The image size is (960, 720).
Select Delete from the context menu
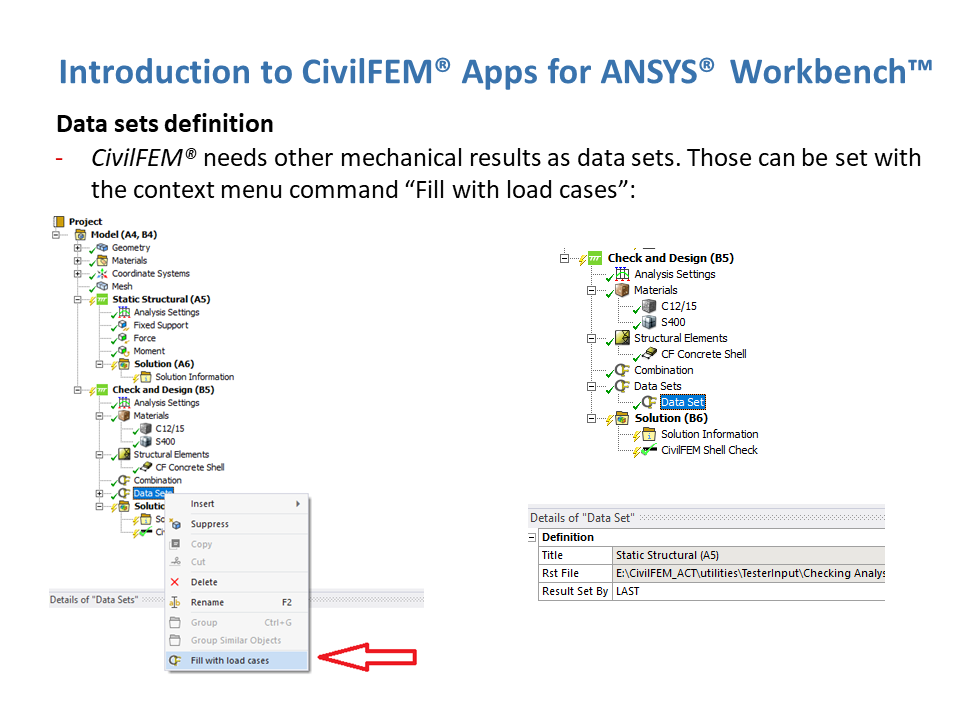pos(204,582)
